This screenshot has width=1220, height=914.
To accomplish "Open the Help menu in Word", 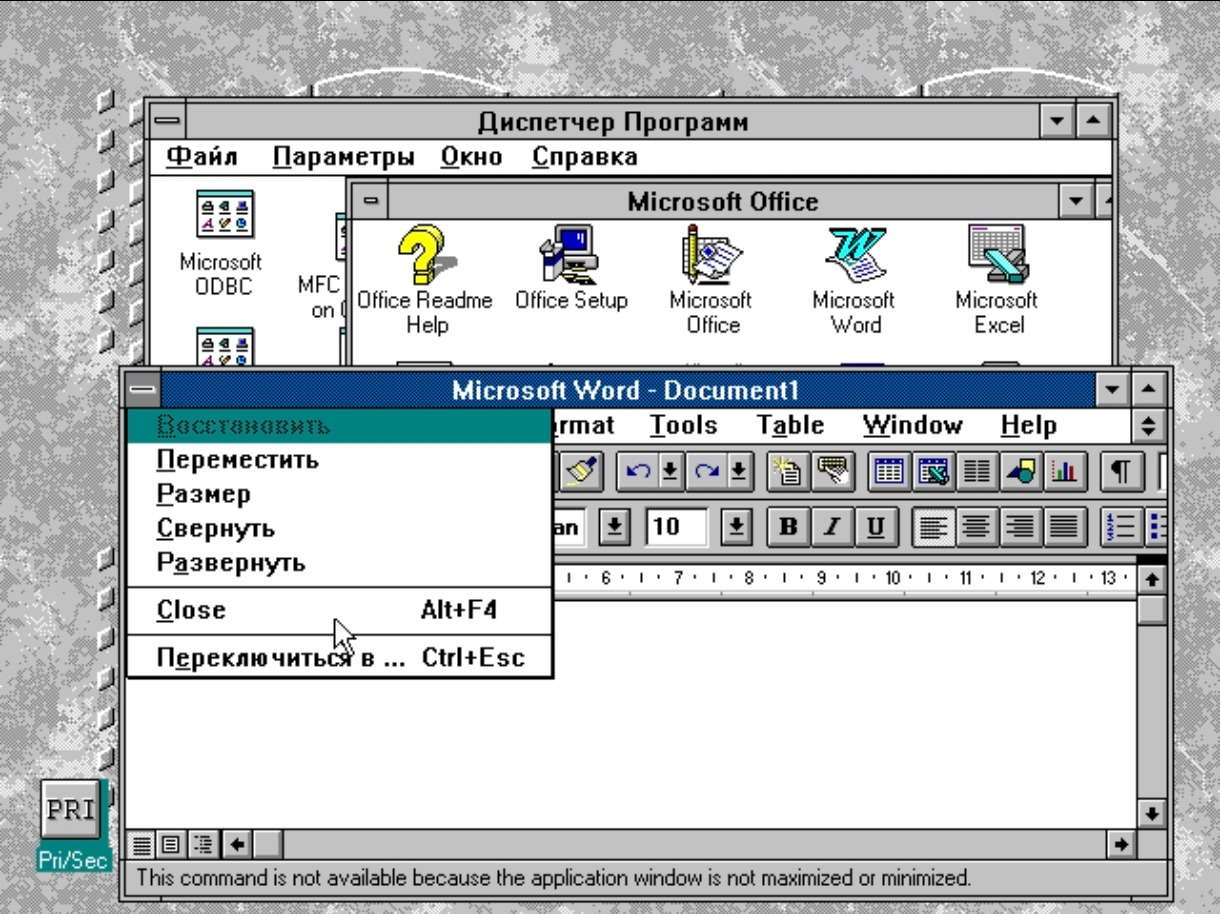I will [1029, 426].
